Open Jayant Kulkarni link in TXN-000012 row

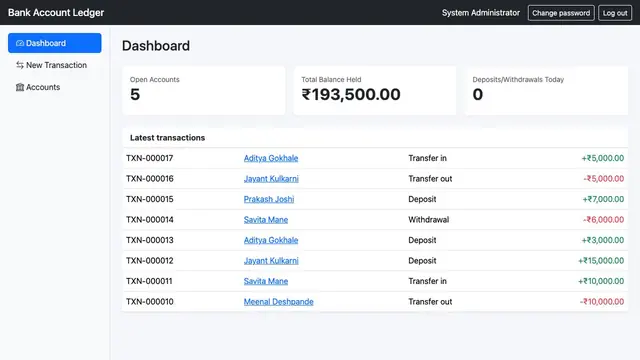(x=271, y=261)
